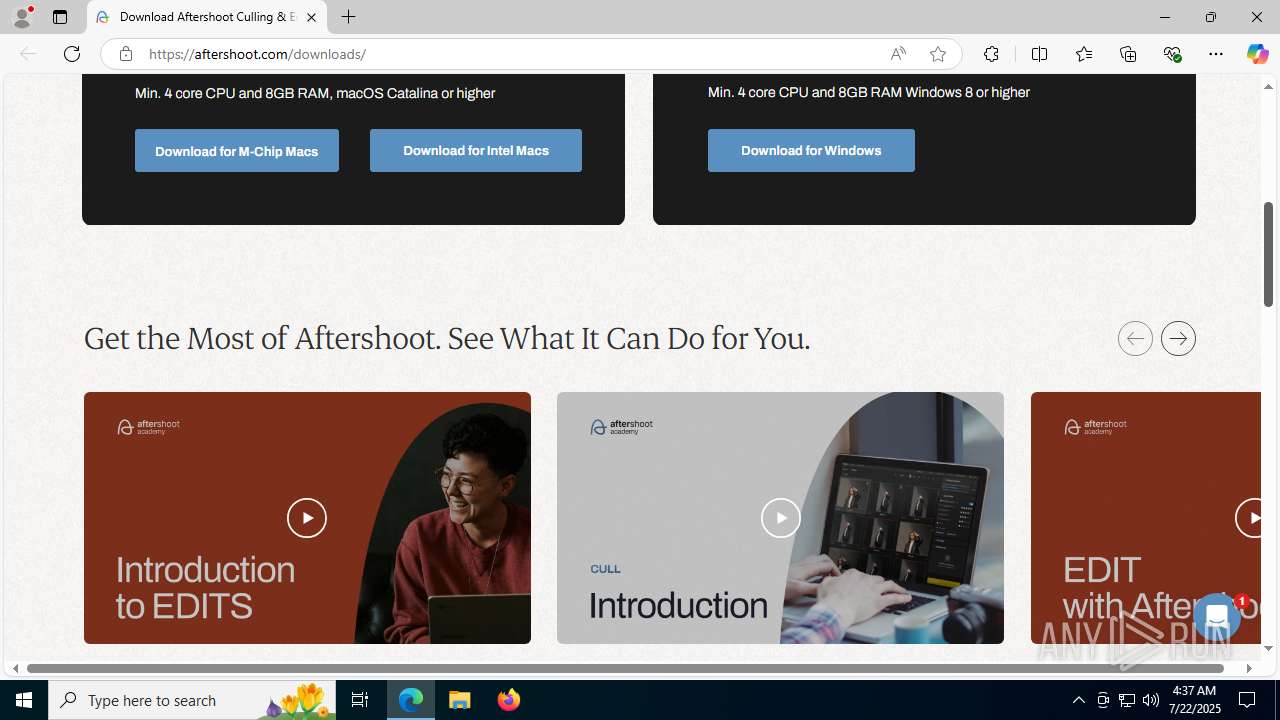
Task: Launch Firefox from taskbar
Action: pyautogui.click(x=508, y=700)
